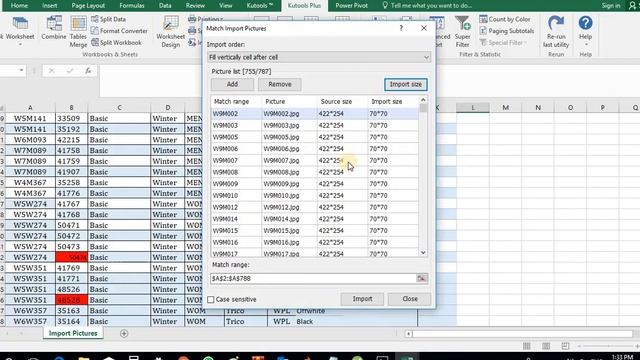This screenshot has width=640, height=360.
Task: Click the Import size column header
Action: tap(387, 102)
